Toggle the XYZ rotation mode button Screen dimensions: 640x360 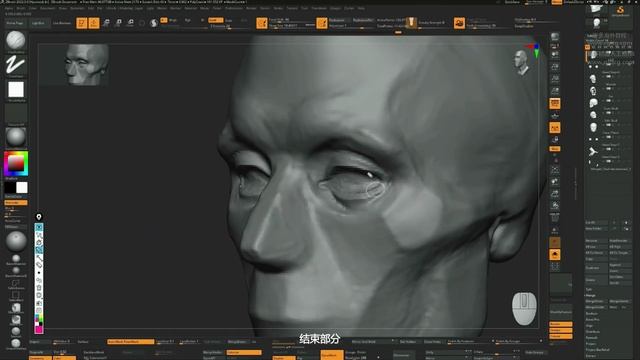tap(555, 149)
